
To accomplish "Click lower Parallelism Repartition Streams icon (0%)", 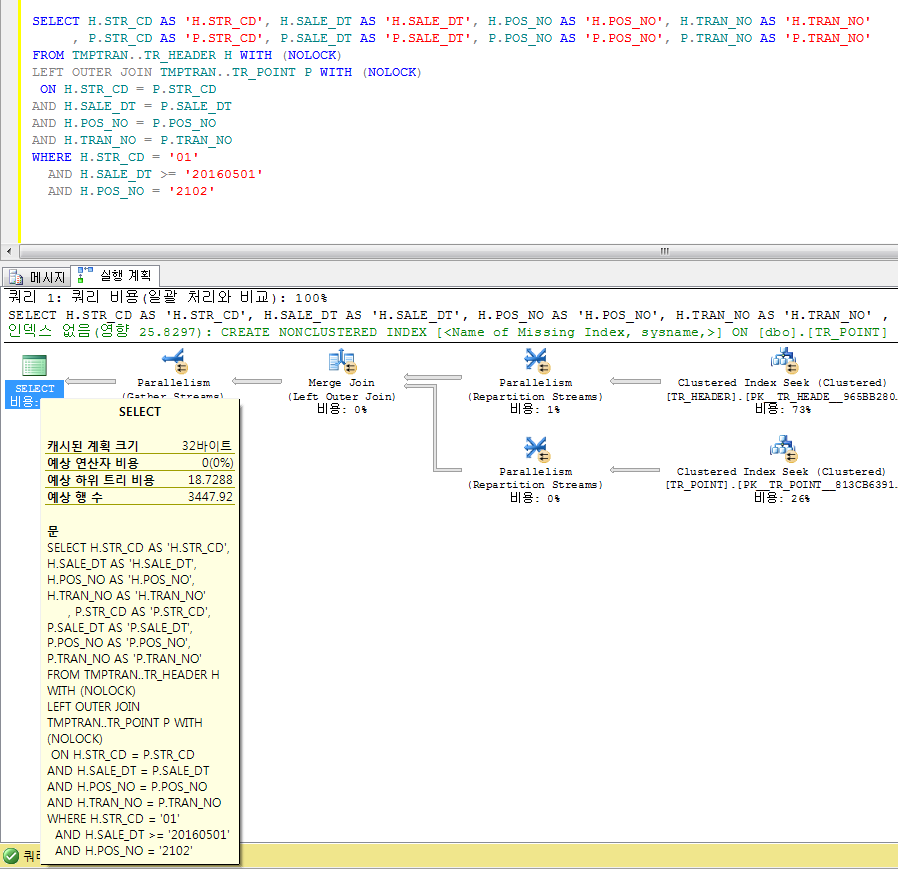I will (x=537, y=449).
